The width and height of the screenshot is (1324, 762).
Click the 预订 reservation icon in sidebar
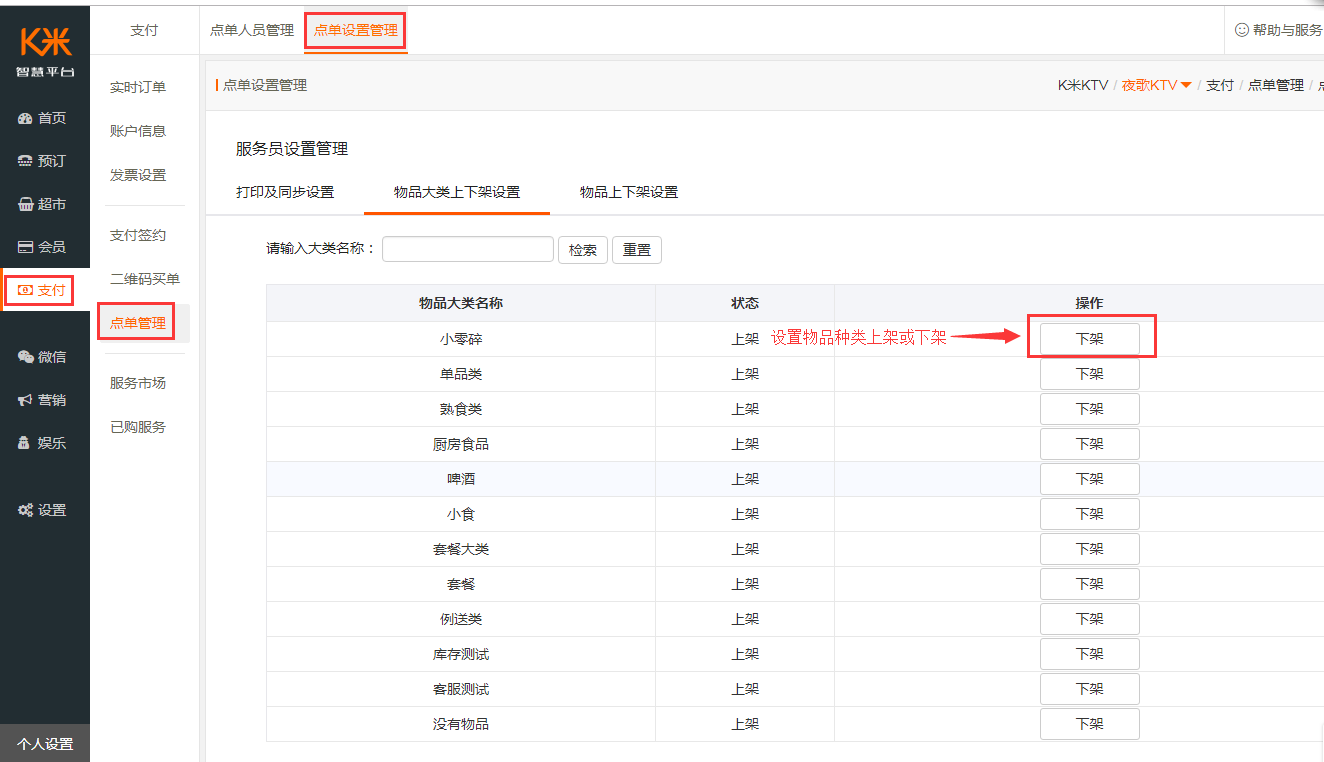coord(26,161)
